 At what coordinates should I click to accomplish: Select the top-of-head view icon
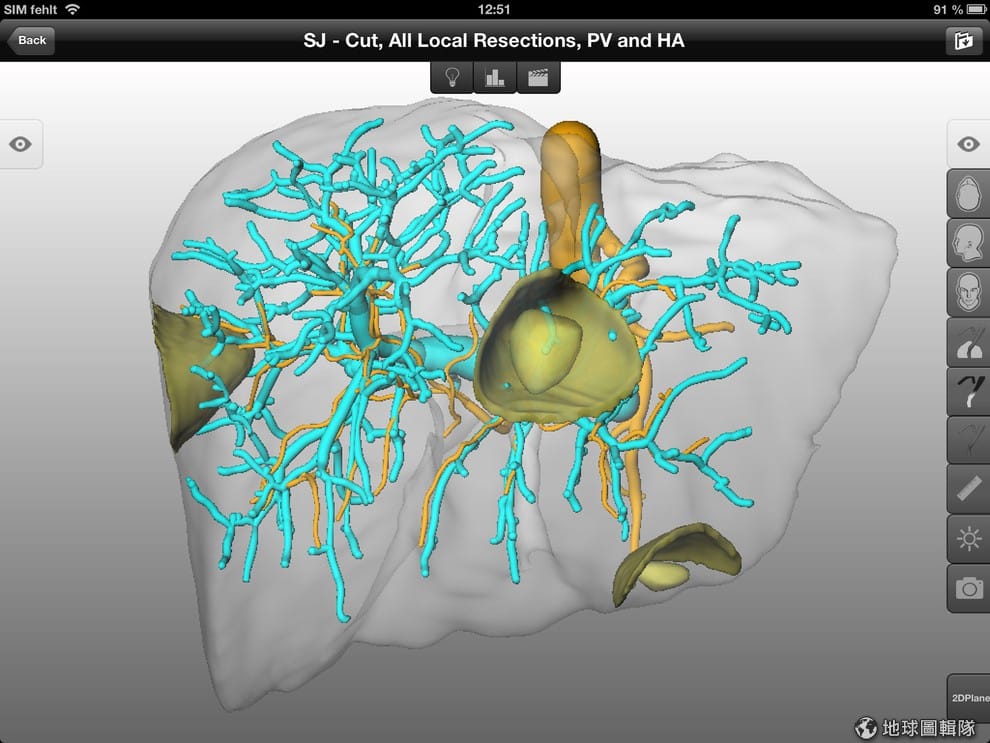point(969,193)
